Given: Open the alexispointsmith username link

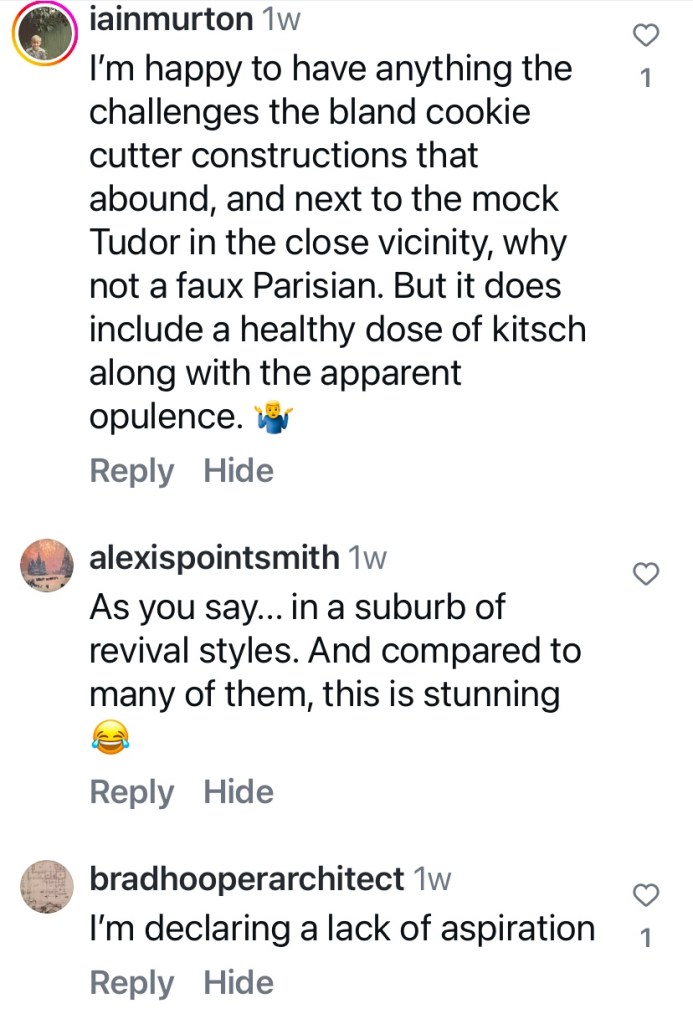Looking at the screenshot, I should (214, 558).
